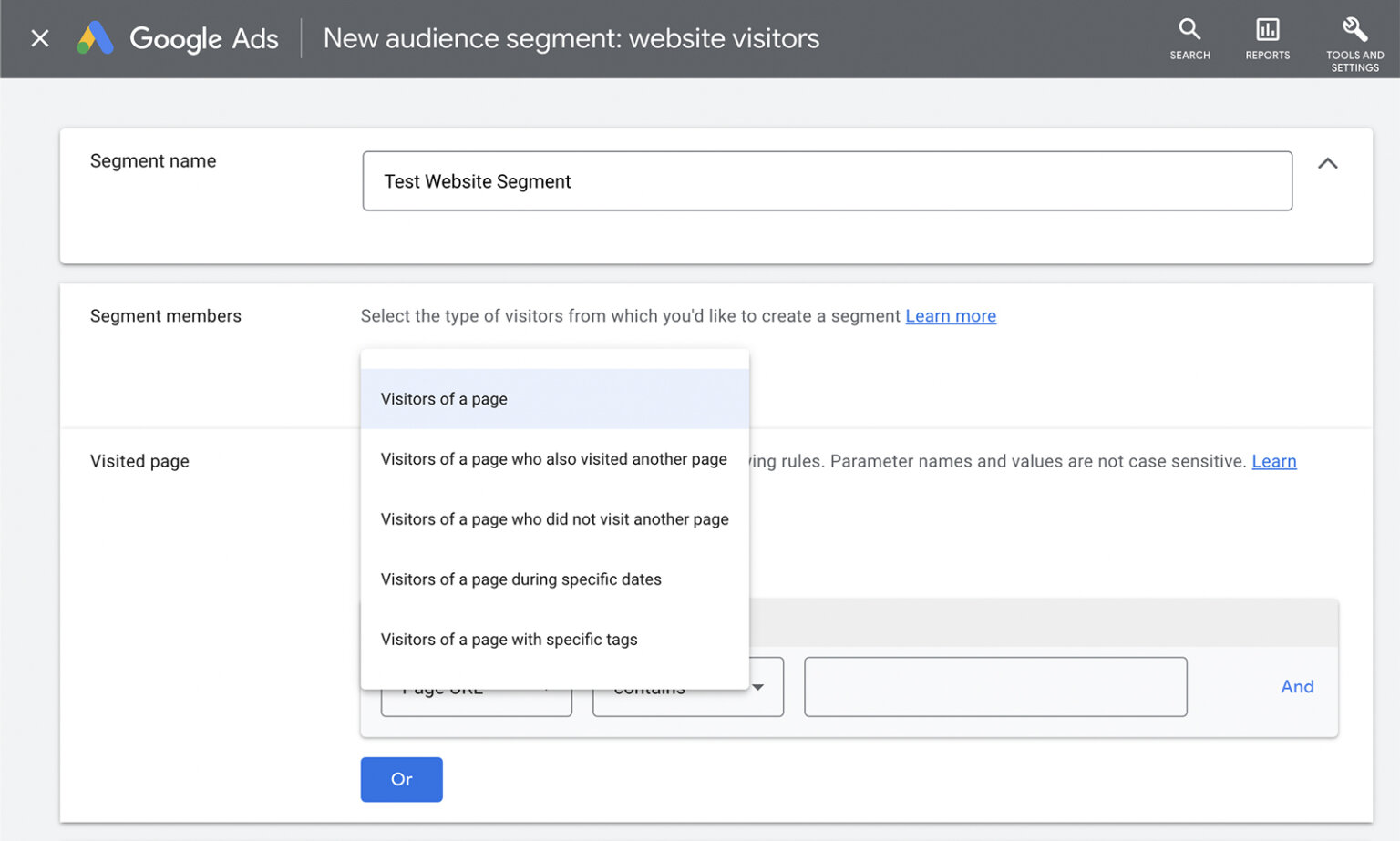Image resolution: width=1400 pixels, height=841 pixels.
Task: Select 'Visitors of a page who did not visit another page'
Action: [554, 518]
